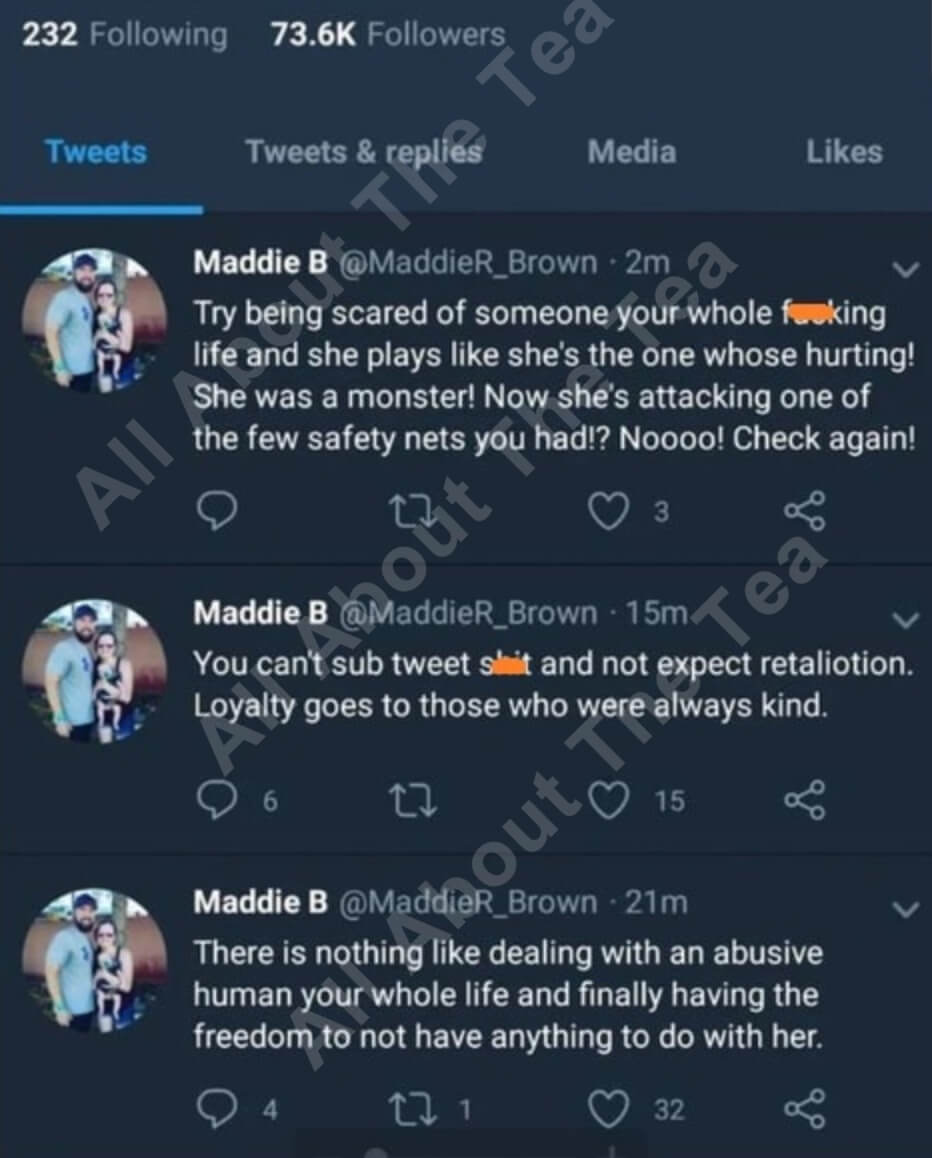The image size is (932, 1158).
Task: Retweet the 15m-old loyalty tweet
Action: [x=411, y=800]
